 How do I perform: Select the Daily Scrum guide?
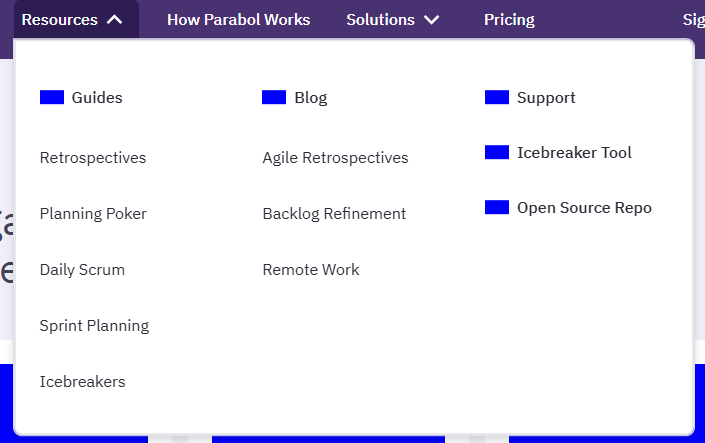pyautogui.click(x=82, y=270)
